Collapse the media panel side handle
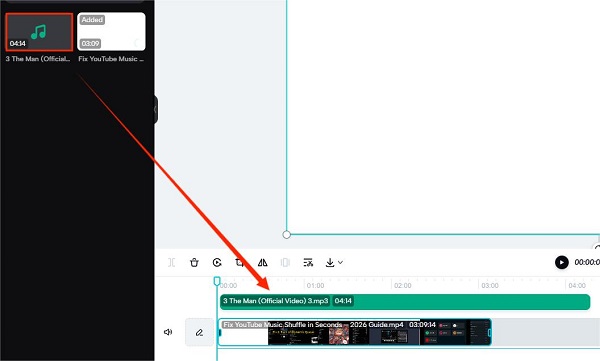The height and width of the screenshot is (361, 600). pyautogui.click(x=156, y=110)
